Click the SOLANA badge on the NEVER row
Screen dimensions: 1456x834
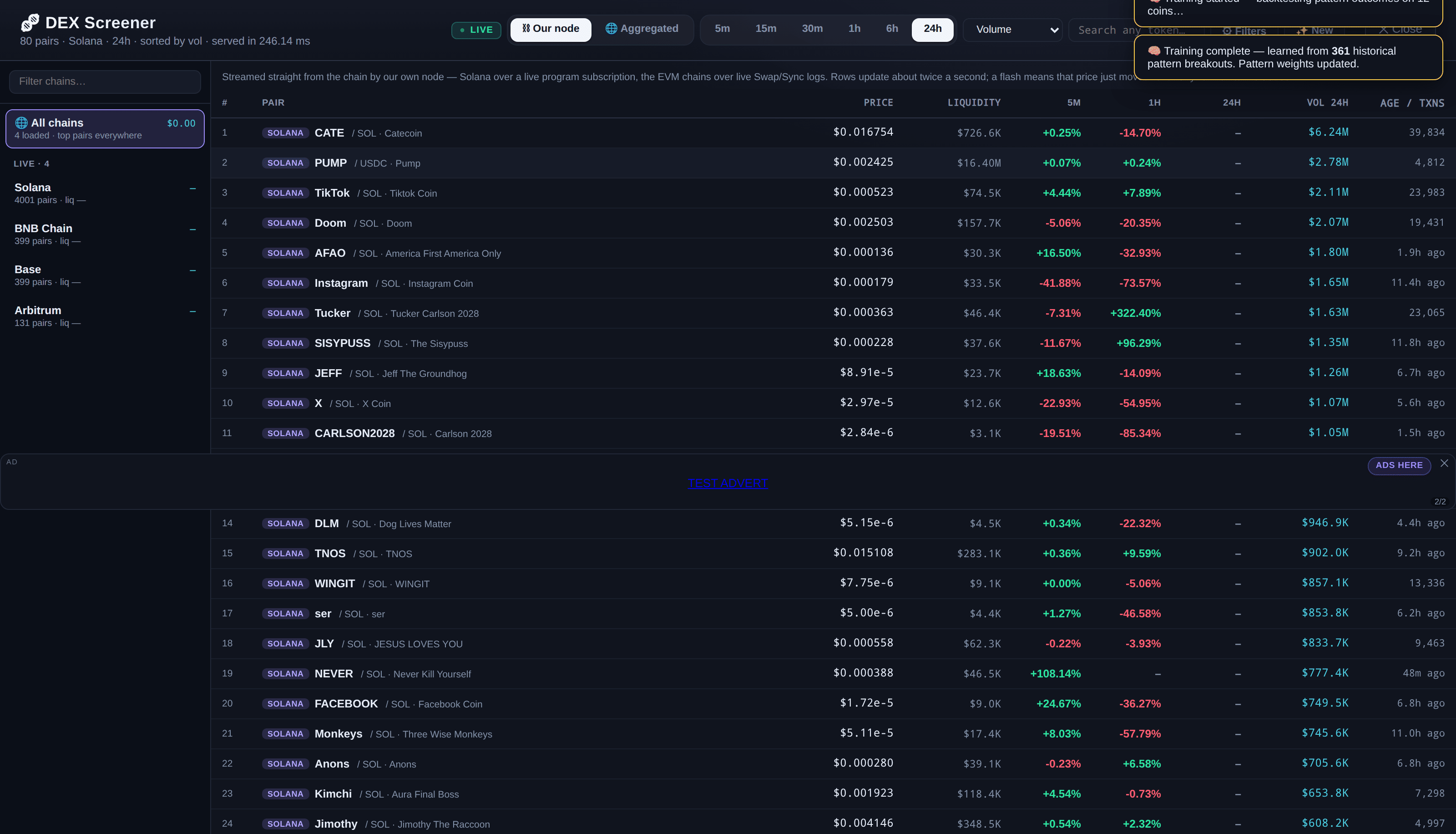285,674
